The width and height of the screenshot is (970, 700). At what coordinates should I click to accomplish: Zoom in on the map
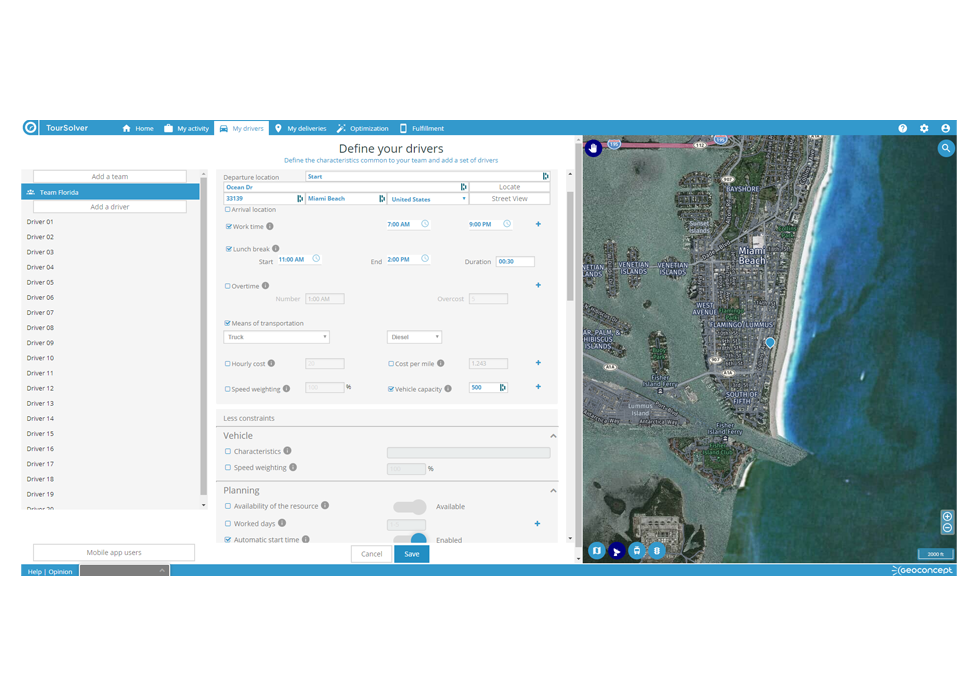(x=947, y=516)
